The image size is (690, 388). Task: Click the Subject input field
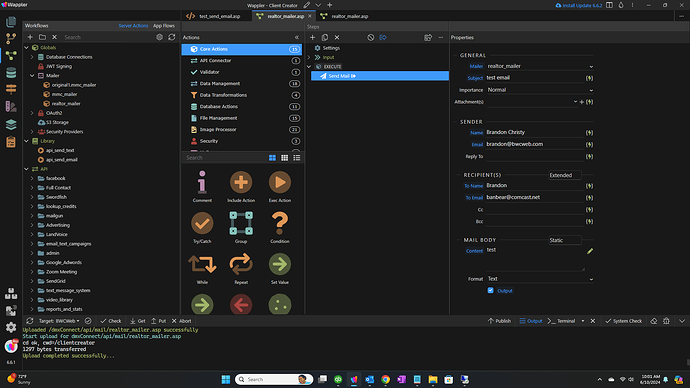535,78
